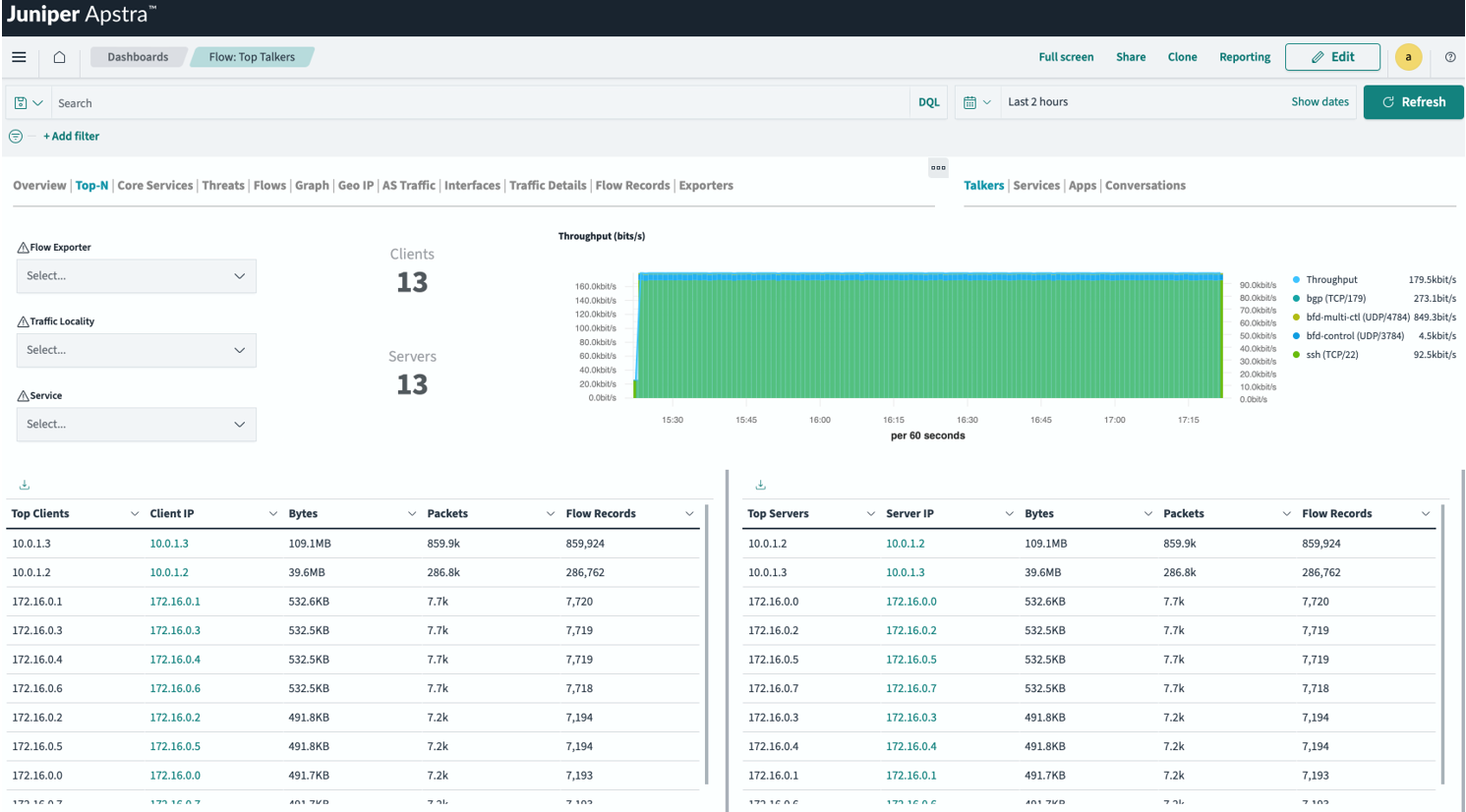This screenshot has height=812, width=1466.
Task: Open the Conversations tab
Action: point(1144,186)
